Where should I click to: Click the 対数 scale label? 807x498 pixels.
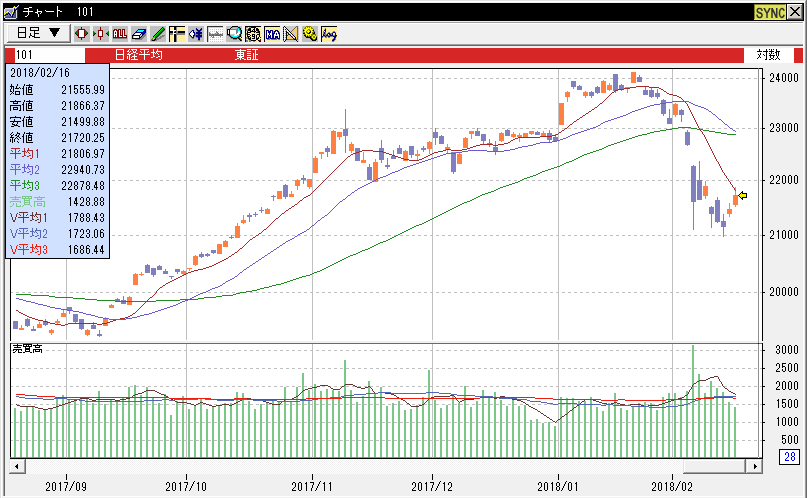pyautogui.click(x=768, y=55)
